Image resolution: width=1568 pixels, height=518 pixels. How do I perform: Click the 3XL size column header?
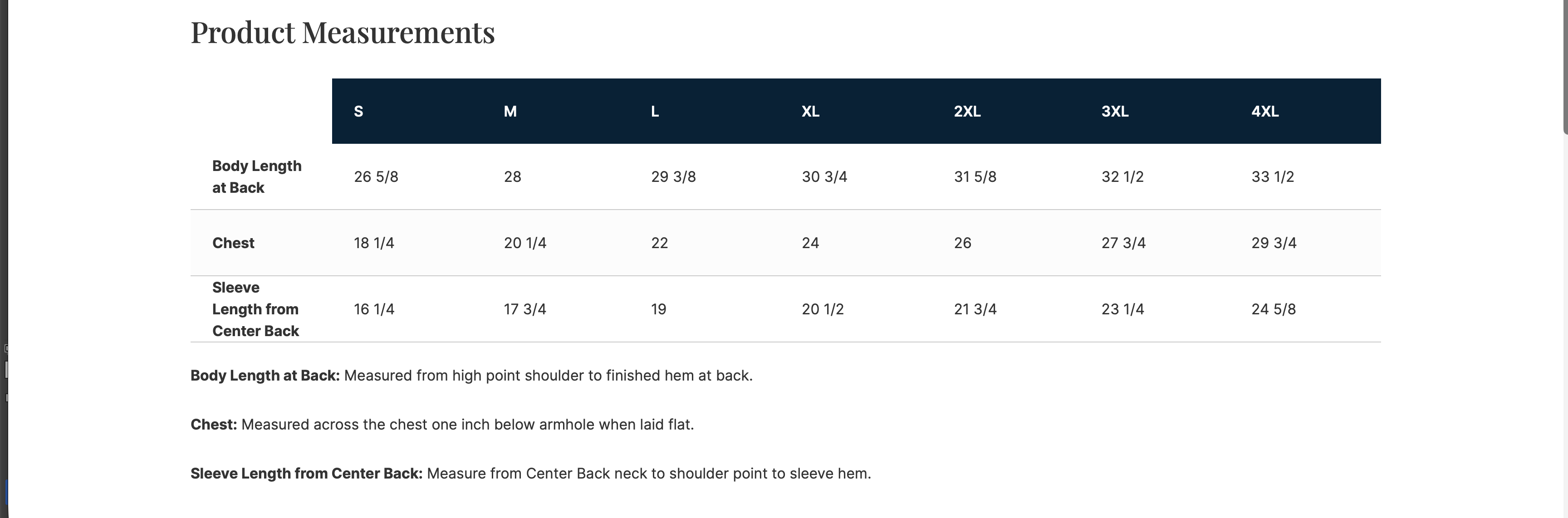[1114, 112]
